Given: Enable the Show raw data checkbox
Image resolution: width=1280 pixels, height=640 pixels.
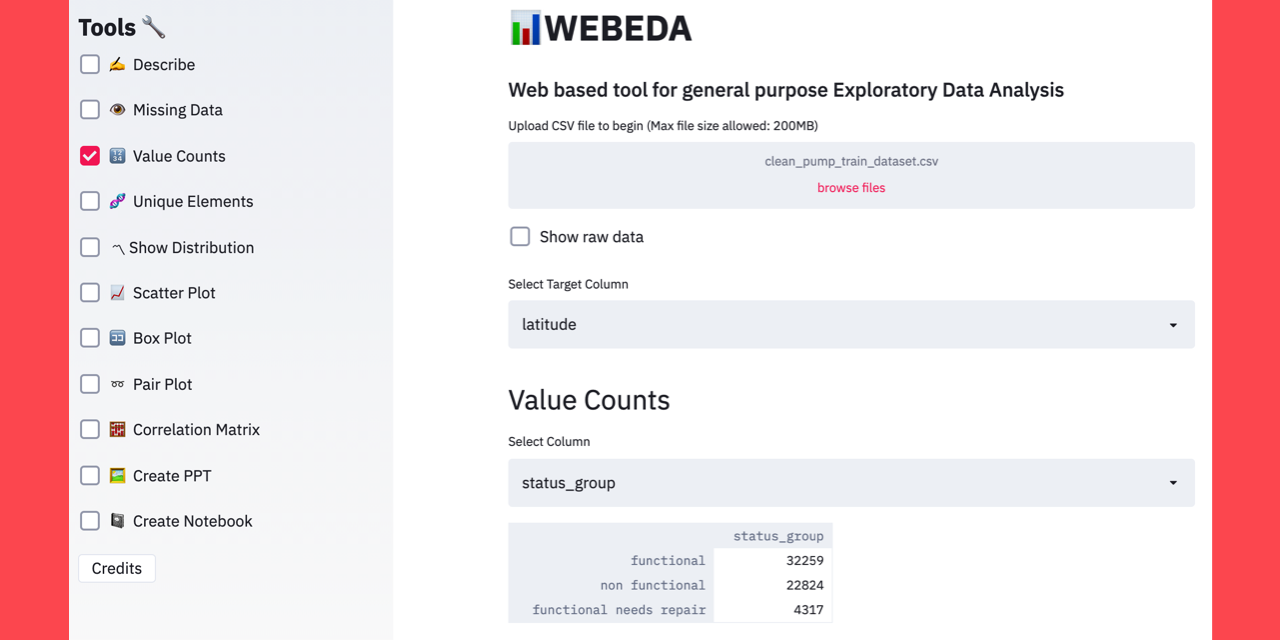Looking at the screenshot, I should tap(520, 236).
